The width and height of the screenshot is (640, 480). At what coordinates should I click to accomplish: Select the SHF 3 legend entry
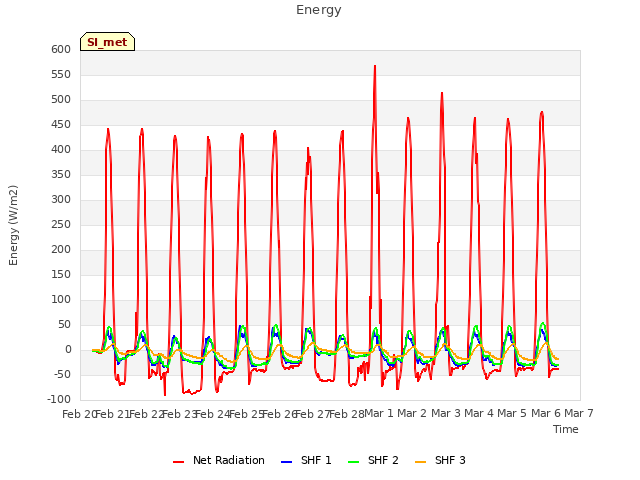[440, 460]
